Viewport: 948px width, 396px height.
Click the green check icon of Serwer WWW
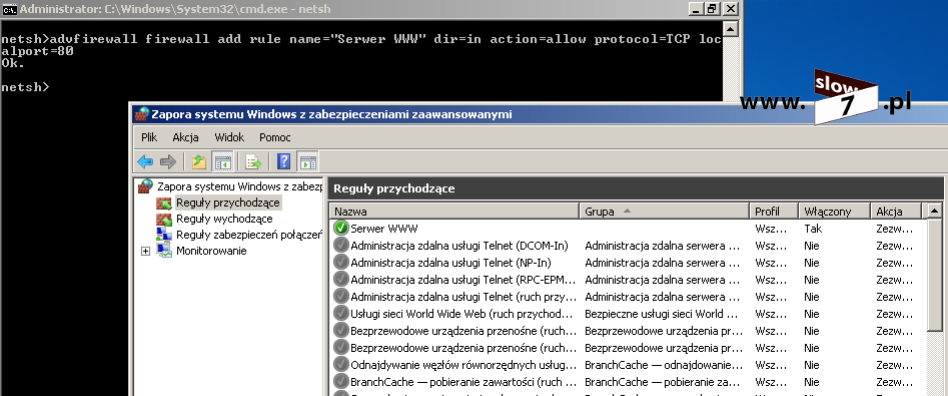[x=341, y=229]
